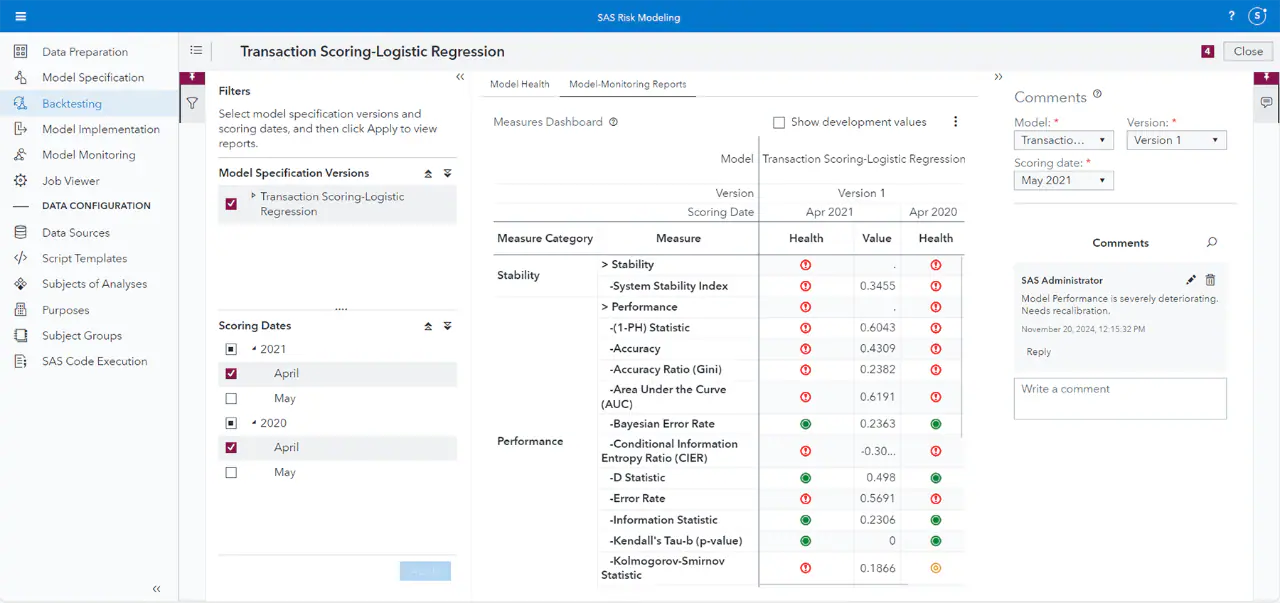Edit the SAS Administrator comment with pencil icon
This screenshot has width=1280, height=603.
(1190, 280)
